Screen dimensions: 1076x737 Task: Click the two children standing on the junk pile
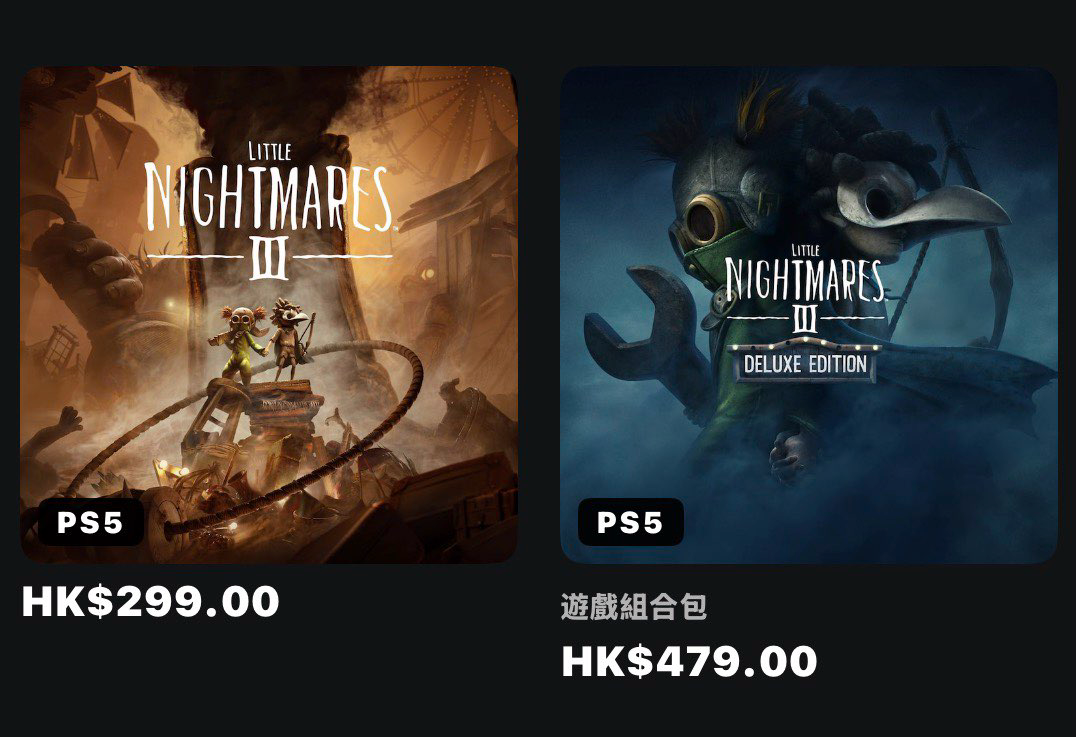tap(262, 340)
